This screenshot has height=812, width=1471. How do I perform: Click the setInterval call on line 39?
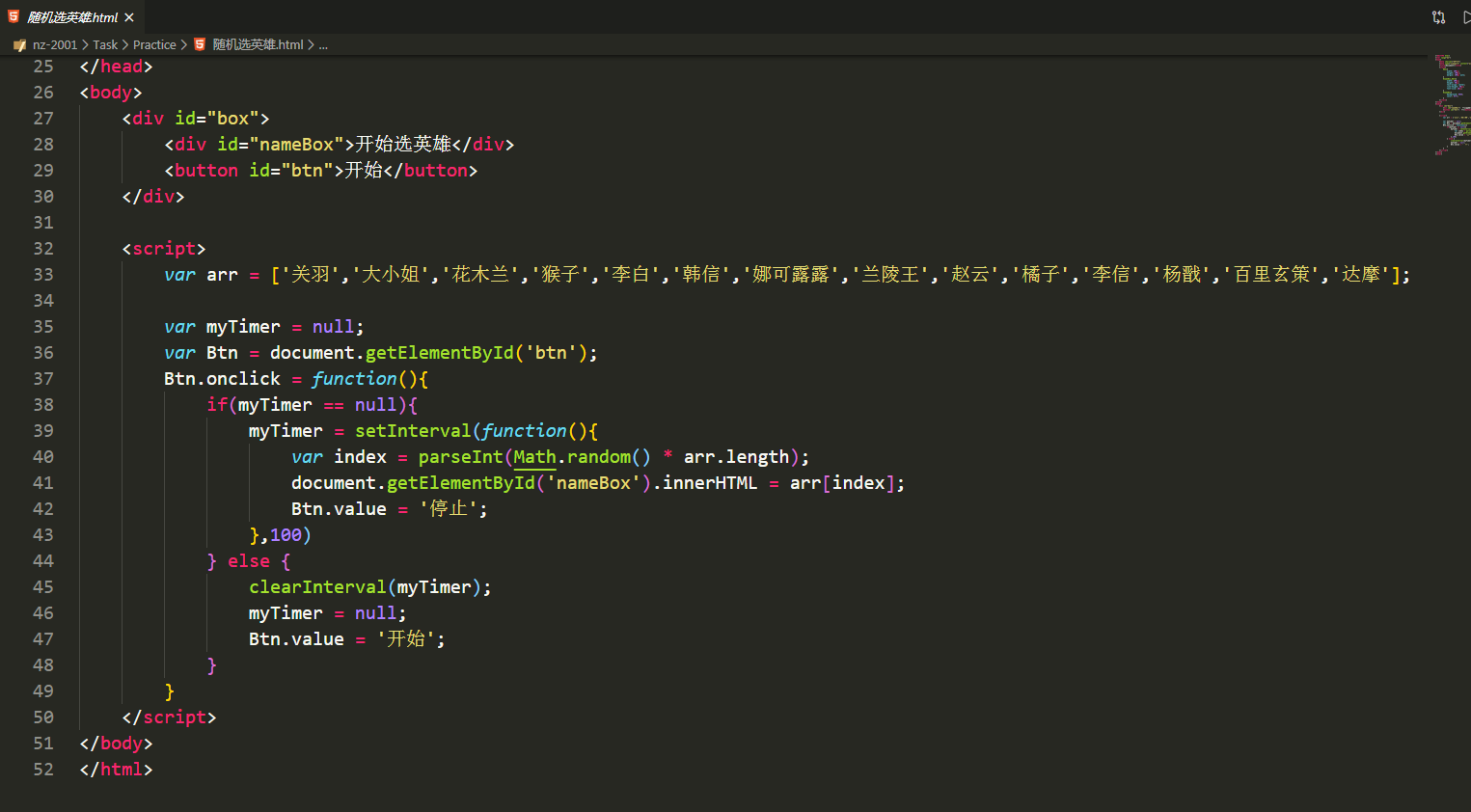point(413,431)
